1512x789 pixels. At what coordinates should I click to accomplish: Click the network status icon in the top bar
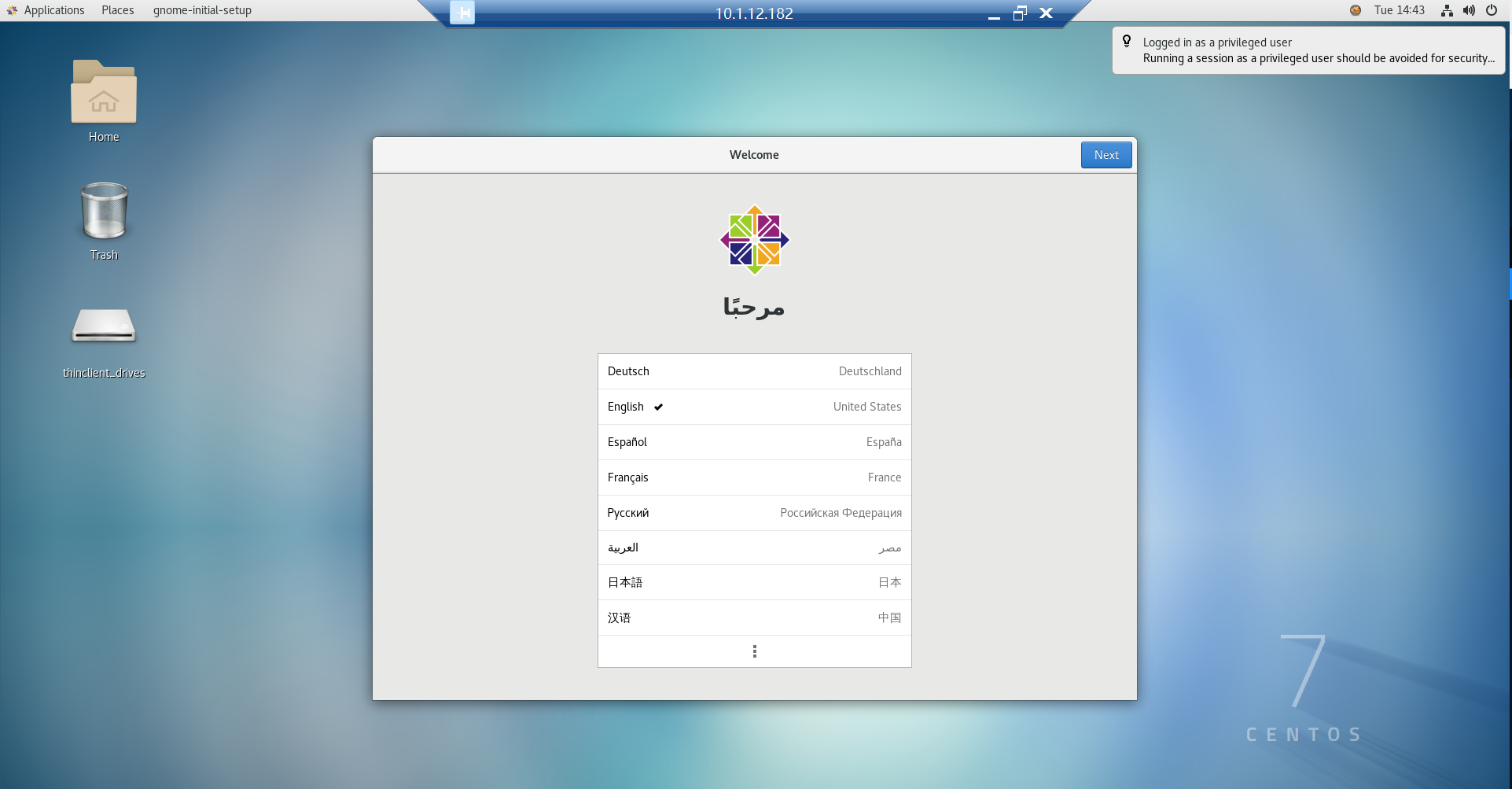click(x=1446, y=10)
